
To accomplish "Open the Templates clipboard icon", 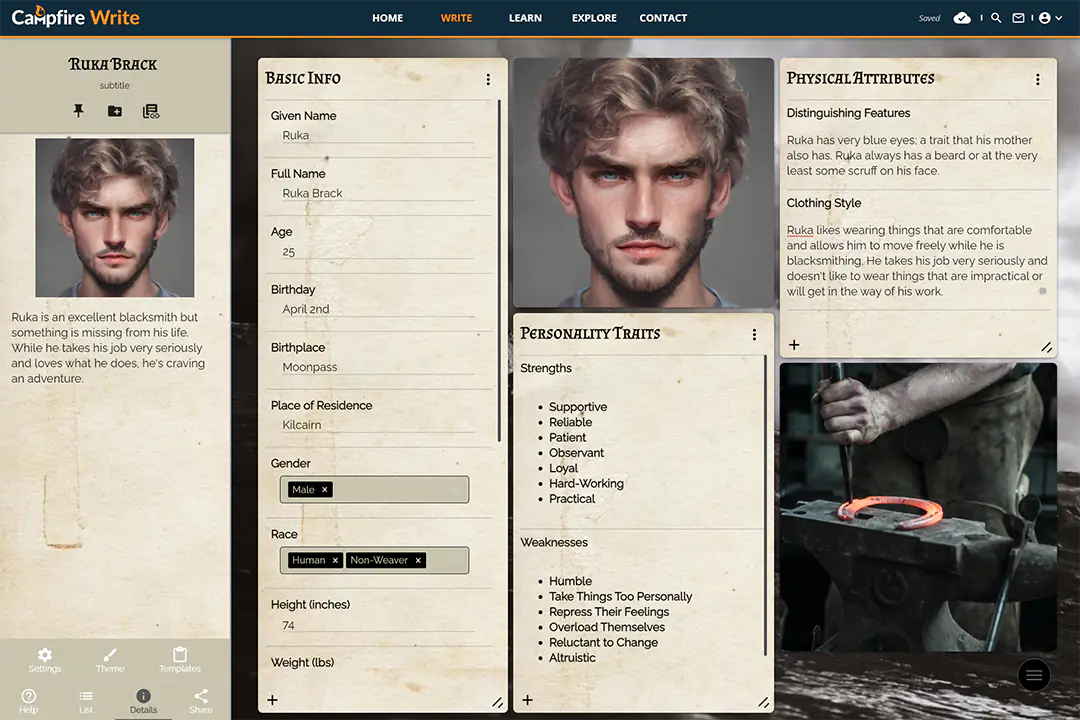I will click(x=180, y=659).
